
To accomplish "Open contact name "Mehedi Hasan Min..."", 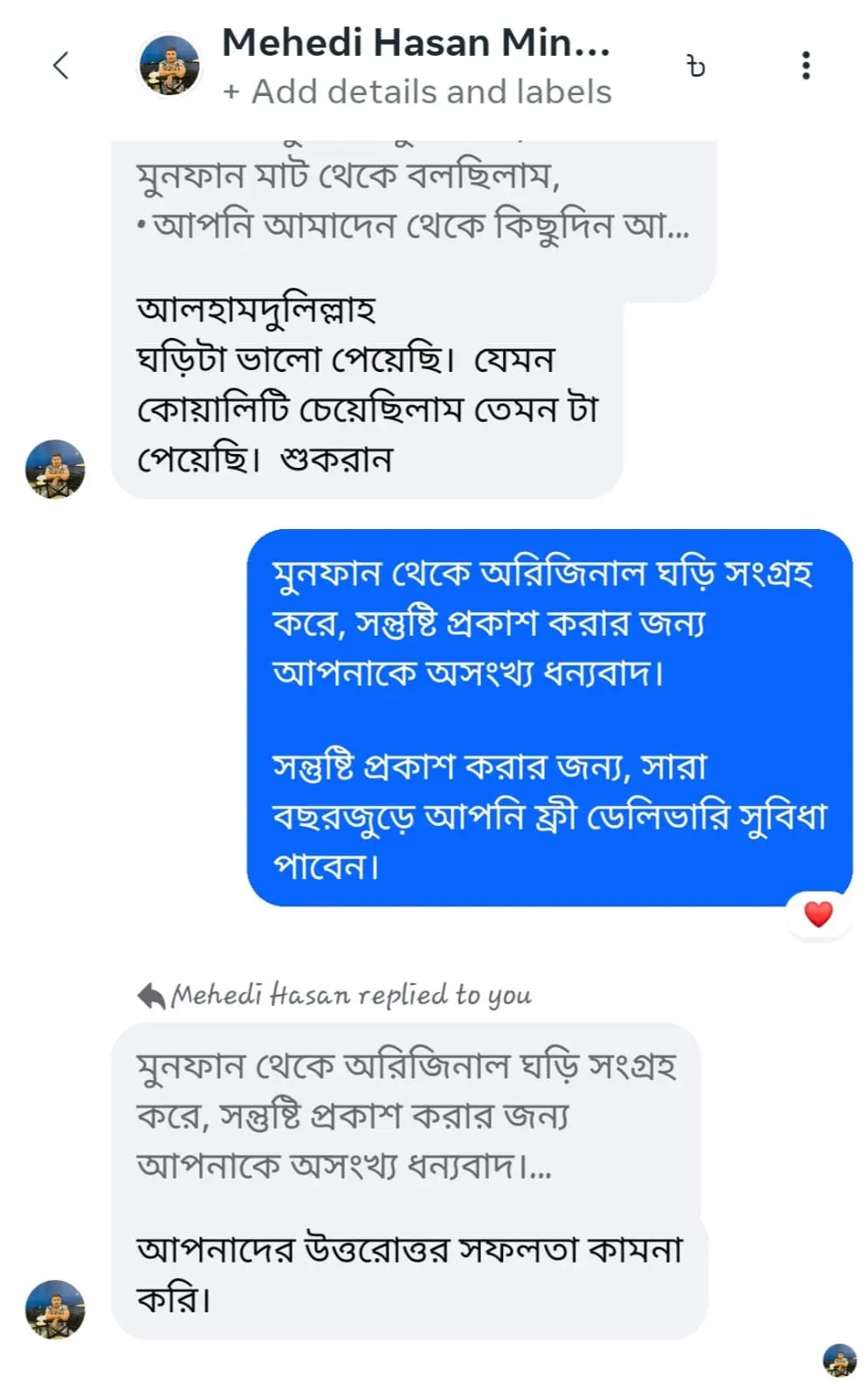I will pos(416,42).
